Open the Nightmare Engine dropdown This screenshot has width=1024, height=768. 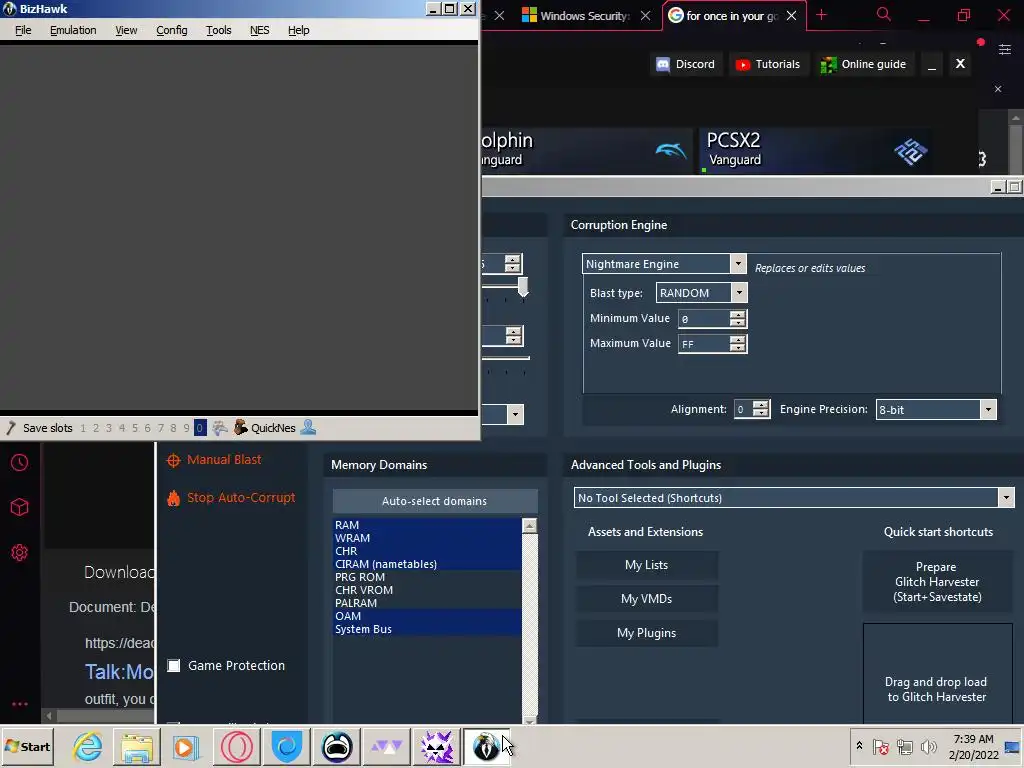pyautogui.click(x=738, y=264)
